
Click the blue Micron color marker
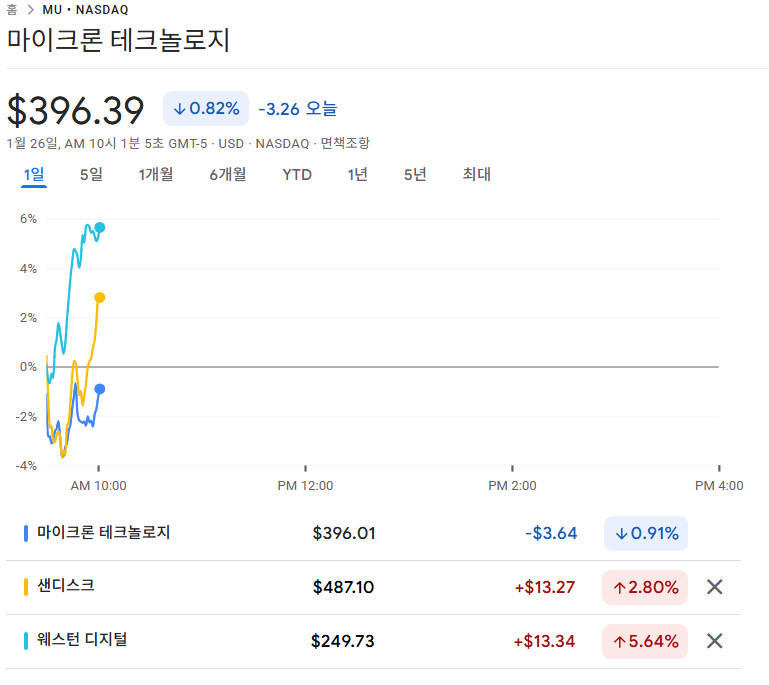click(26, 533)
